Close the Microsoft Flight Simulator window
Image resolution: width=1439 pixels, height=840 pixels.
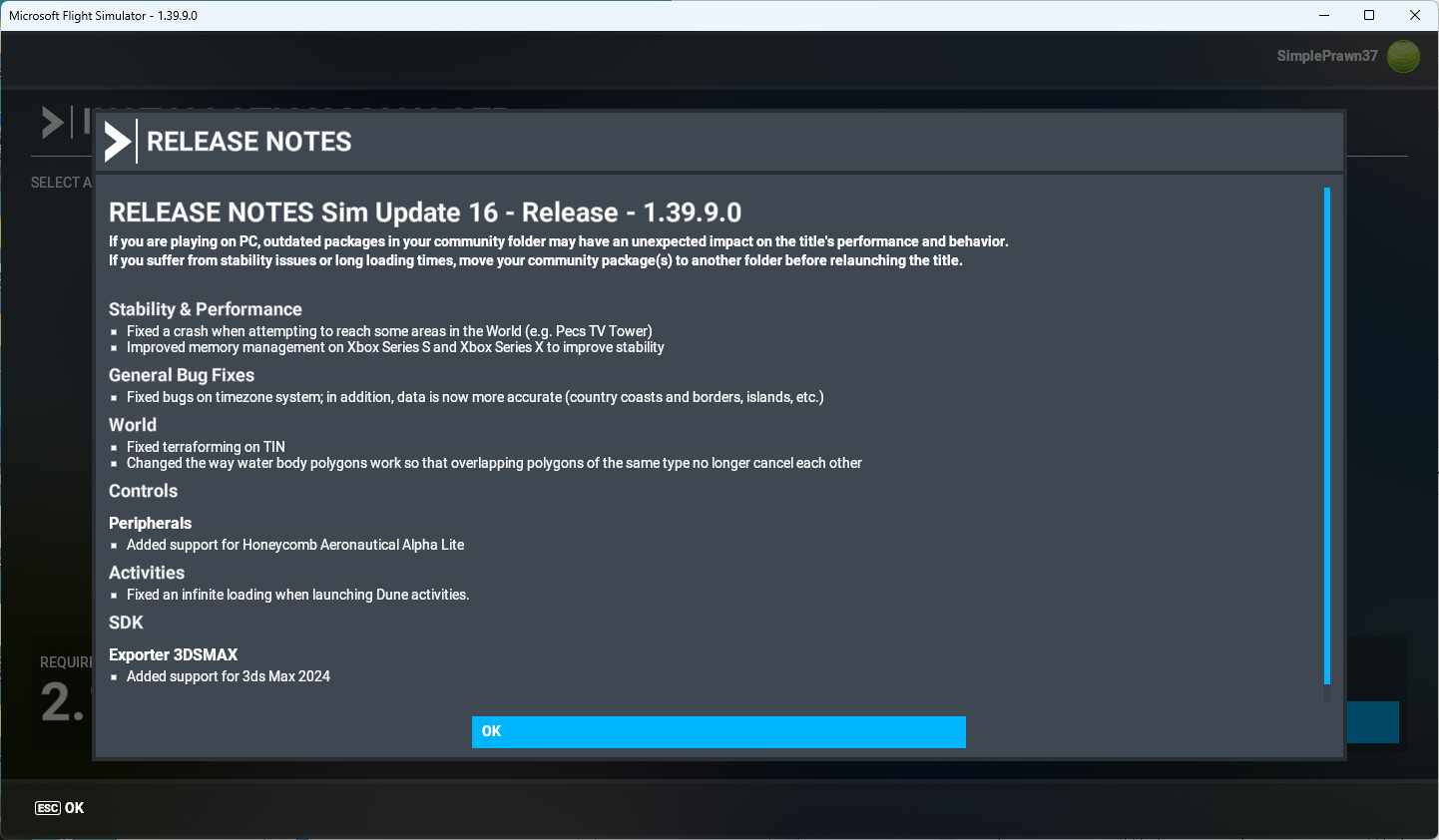pos(1415,15)
